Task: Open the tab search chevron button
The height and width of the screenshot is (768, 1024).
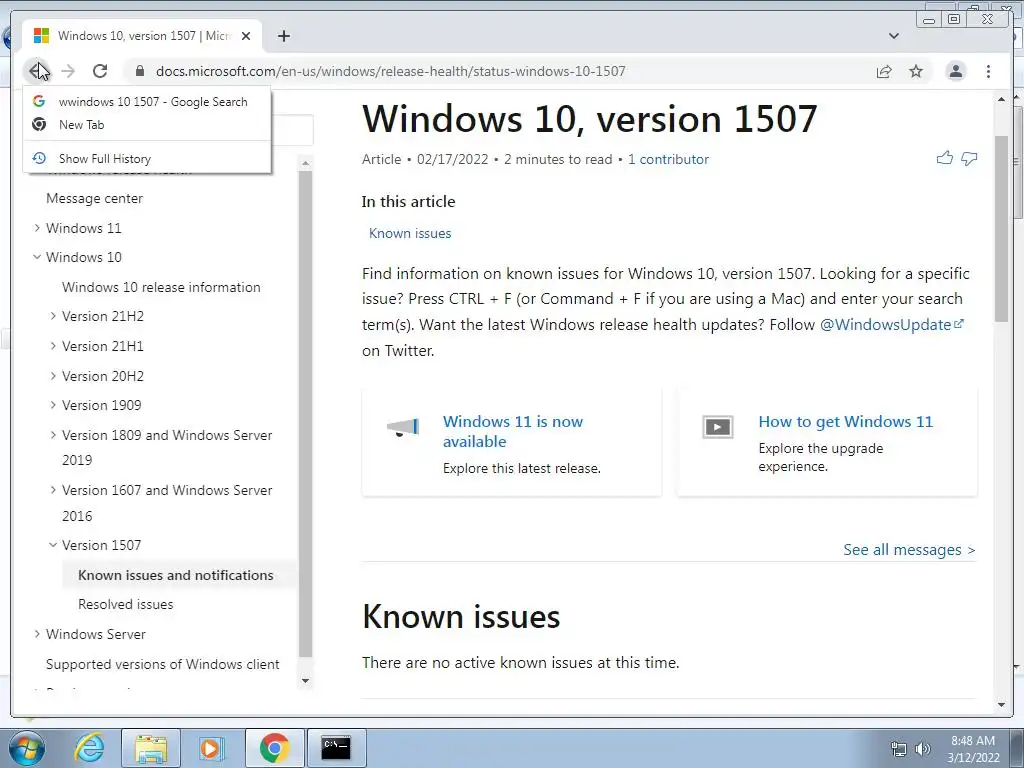Action: coord(893,36)
